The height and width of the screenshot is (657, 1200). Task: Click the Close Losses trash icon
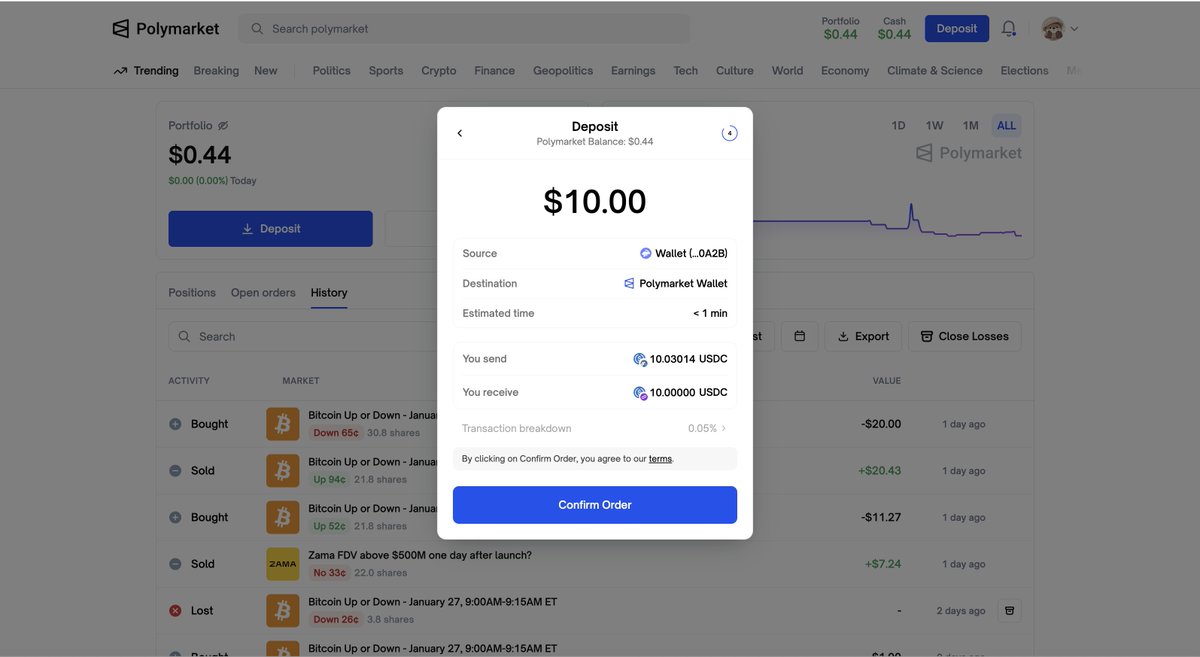[x=926, y=335]
